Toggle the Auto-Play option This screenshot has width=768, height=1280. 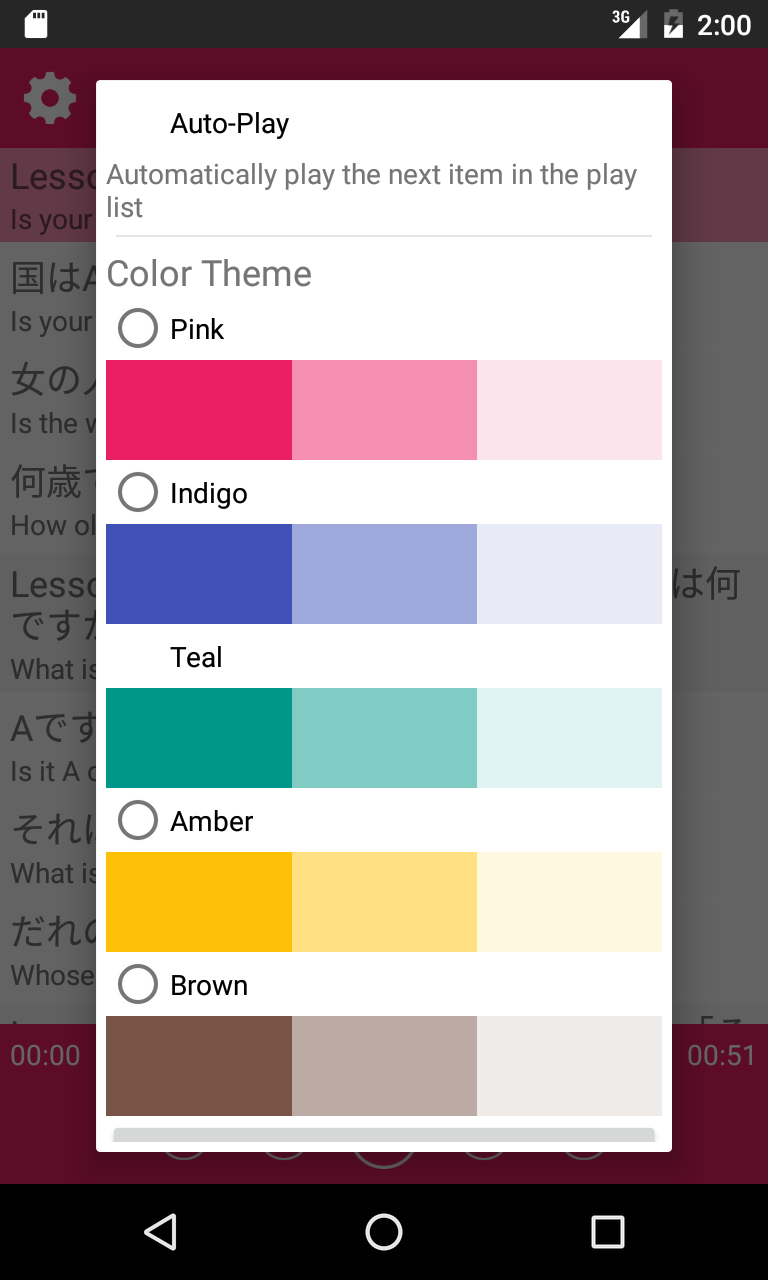point(229,124)
